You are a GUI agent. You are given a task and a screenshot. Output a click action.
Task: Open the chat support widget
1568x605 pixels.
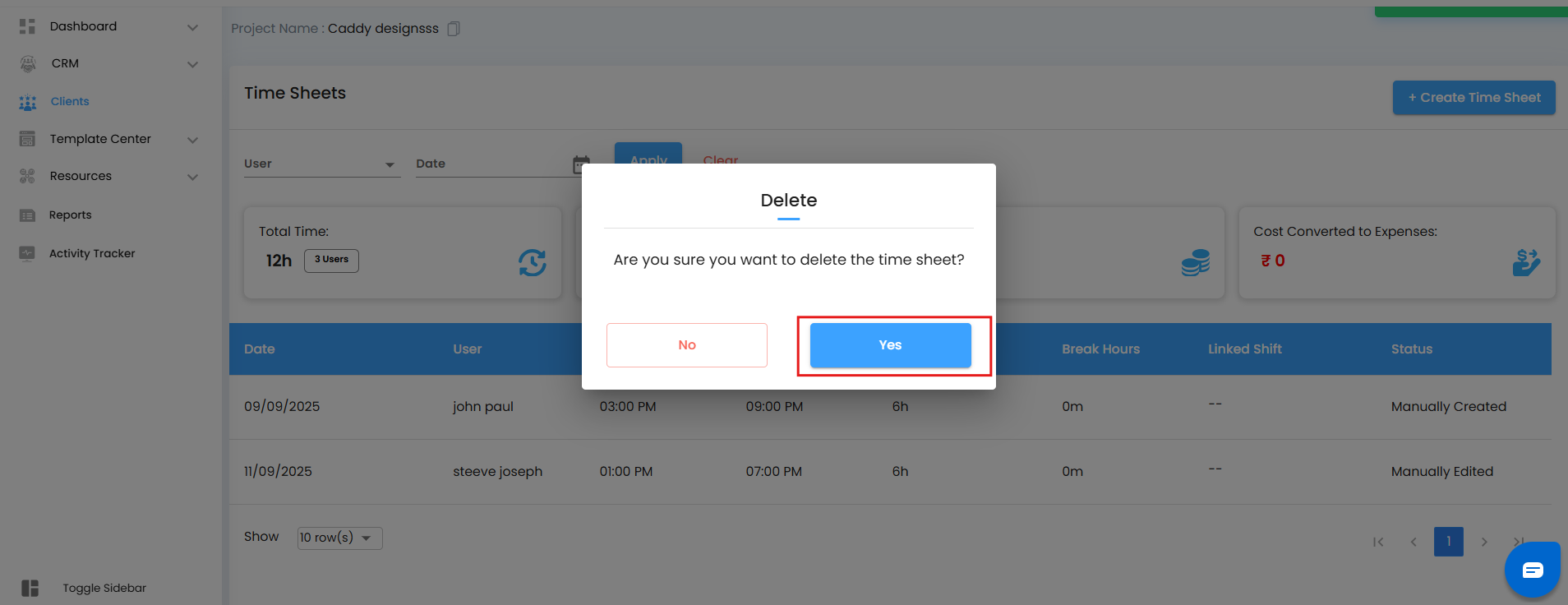1532,570
